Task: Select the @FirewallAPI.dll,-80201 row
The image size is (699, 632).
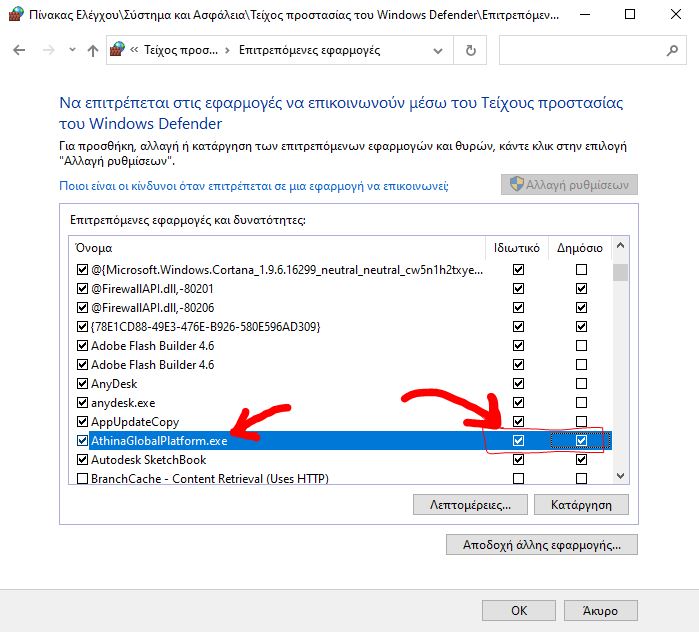Action: click(x=343, y=289)
